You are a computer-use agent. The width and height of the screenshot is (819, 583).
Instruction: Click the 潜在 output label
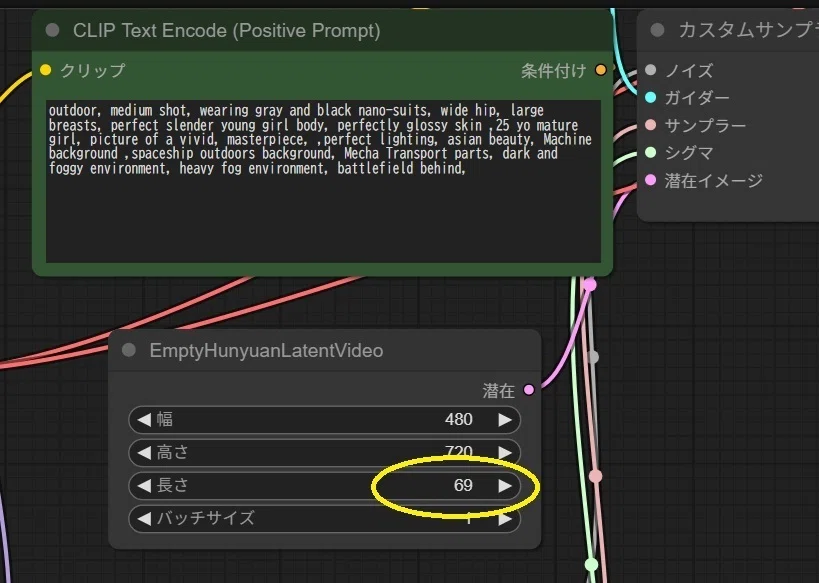pos(498,390)
